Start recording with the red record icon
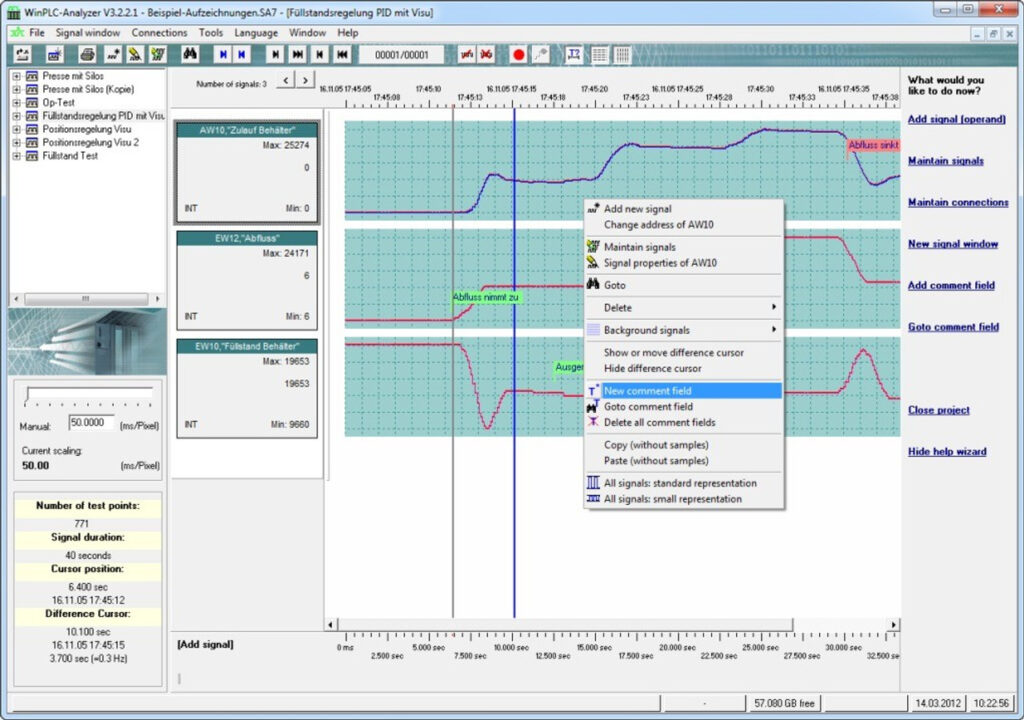1024x720 pixels. 518,55
